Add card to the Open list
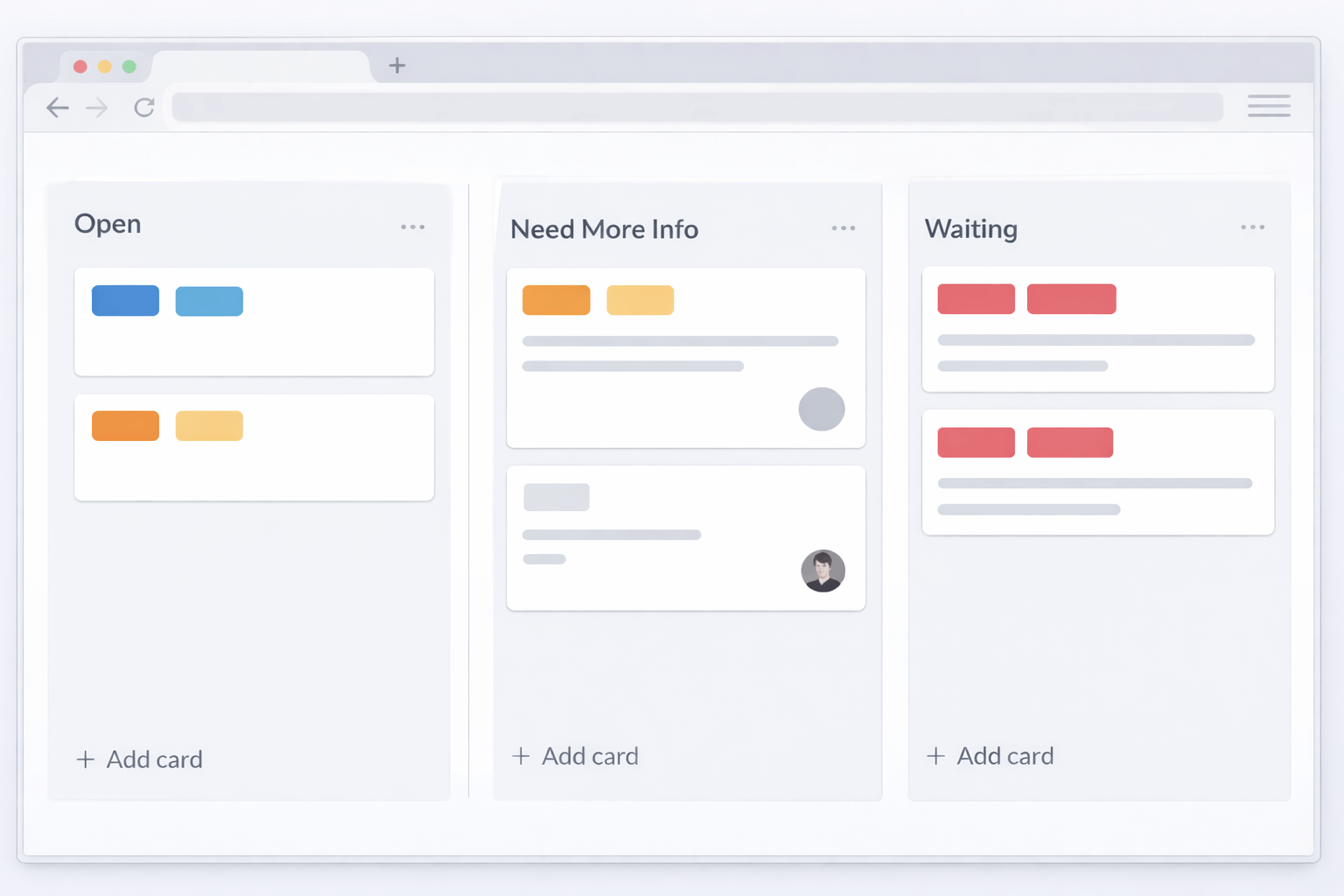Image resolution: width=1344 pixels, height=896 pixels. [140, 759]
